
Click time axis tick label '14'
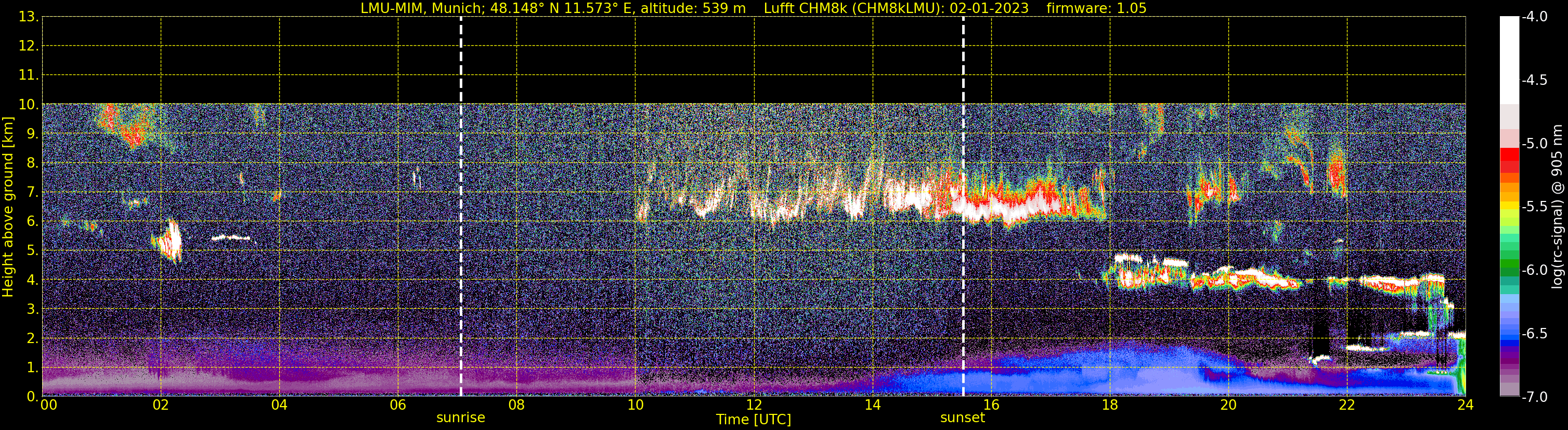(x=873, y=405)
